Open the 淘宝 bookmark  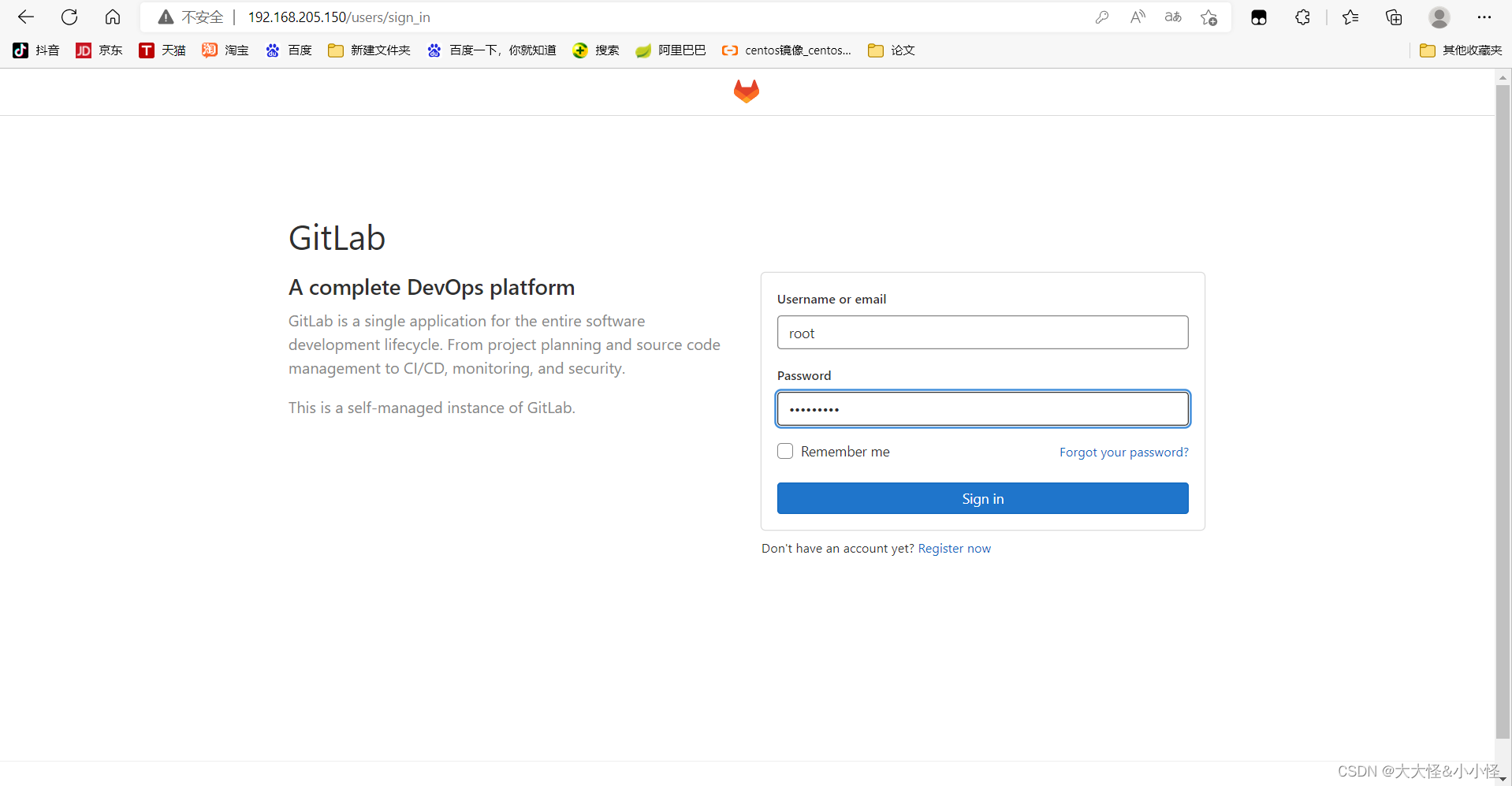click(225, 50)
